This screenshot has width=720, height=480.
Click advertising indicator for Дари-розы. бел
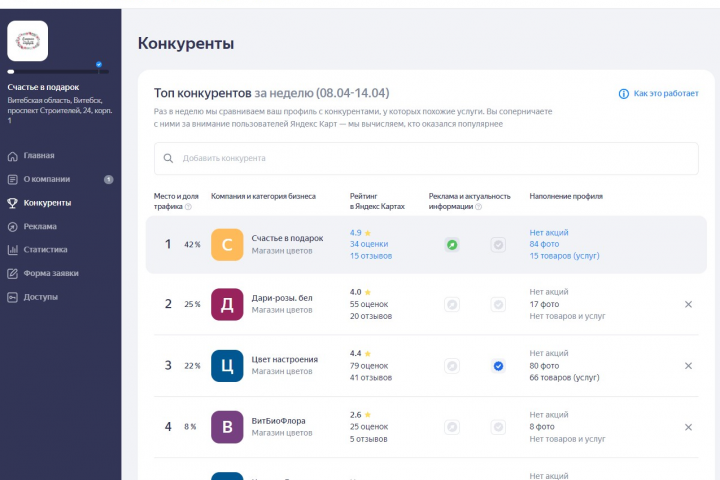click(x=452, y=304)
